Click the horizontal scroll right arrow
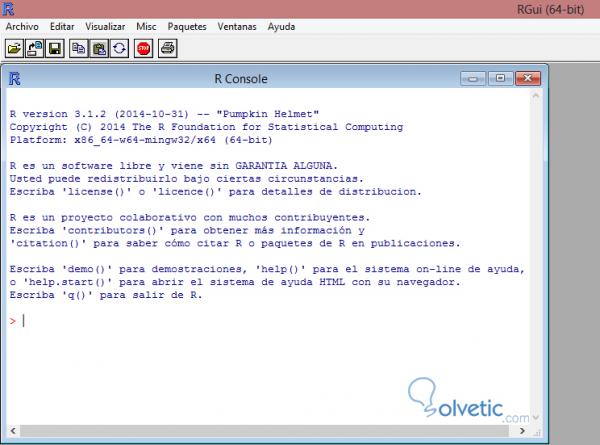Image resolution: width=600 pixels, height=445 pixels. click(522, 431)
